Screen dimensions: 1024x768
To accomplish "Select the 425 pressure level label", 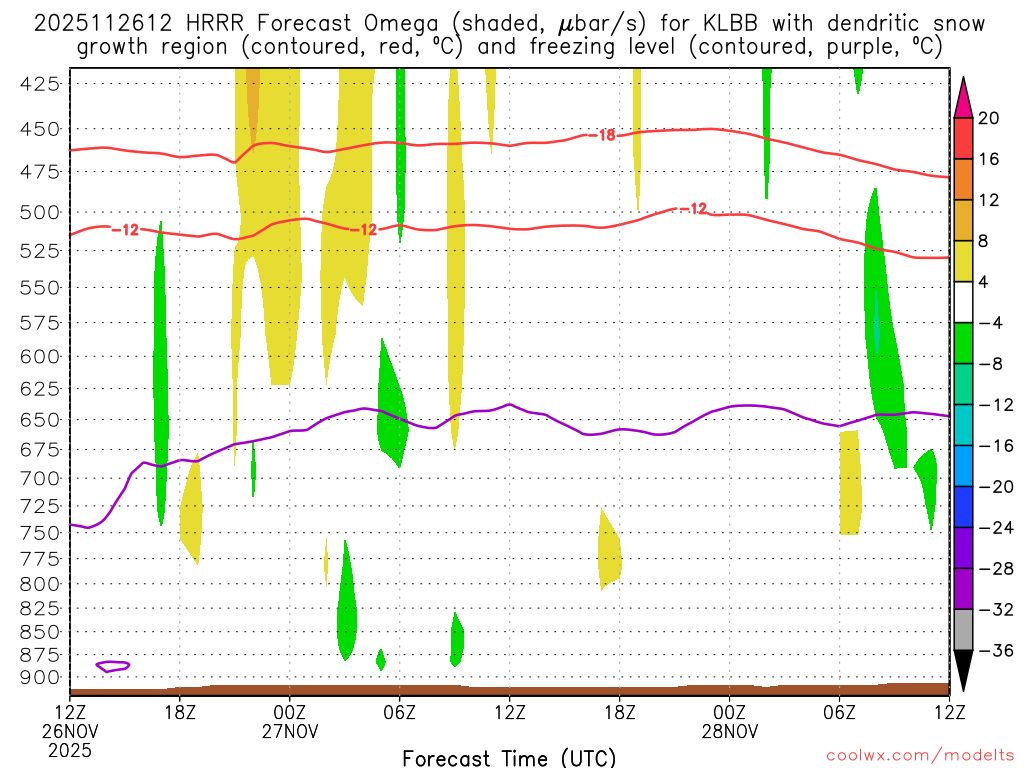I will tap(40, 84).
